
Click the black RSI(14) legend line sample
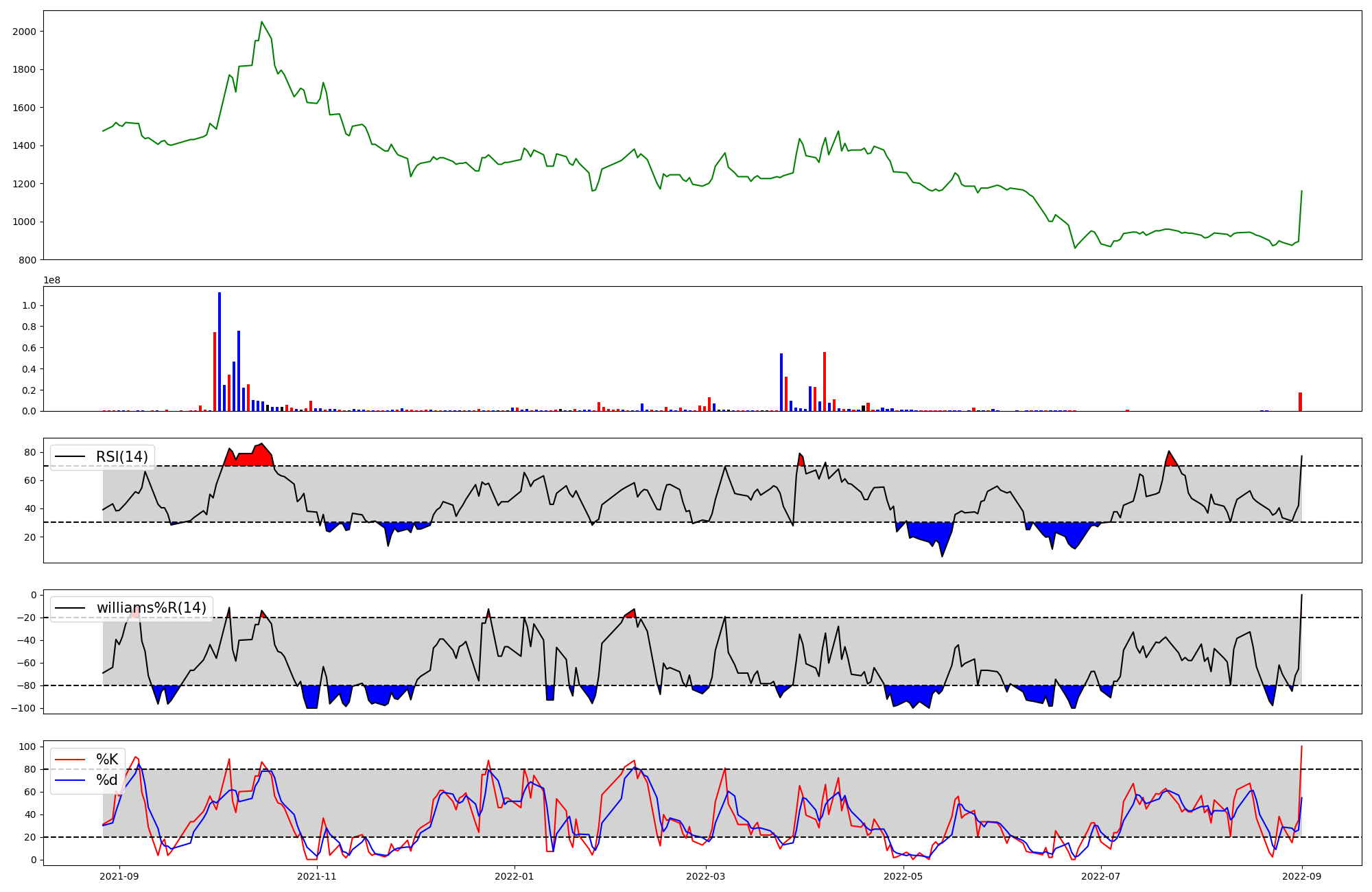[x=70, y=457]
